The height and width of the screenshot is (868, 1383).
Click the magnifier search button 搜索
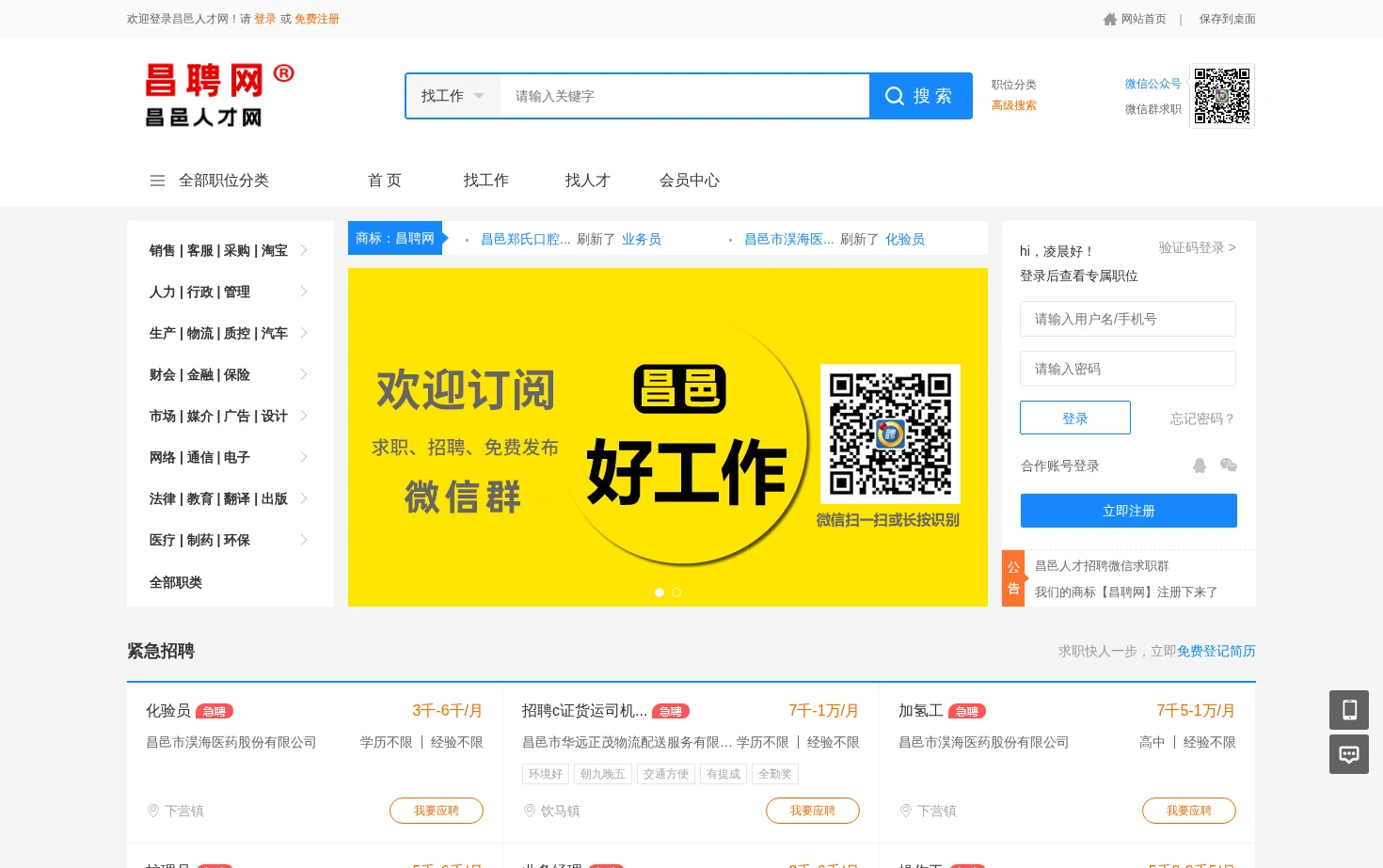[920, 96]
